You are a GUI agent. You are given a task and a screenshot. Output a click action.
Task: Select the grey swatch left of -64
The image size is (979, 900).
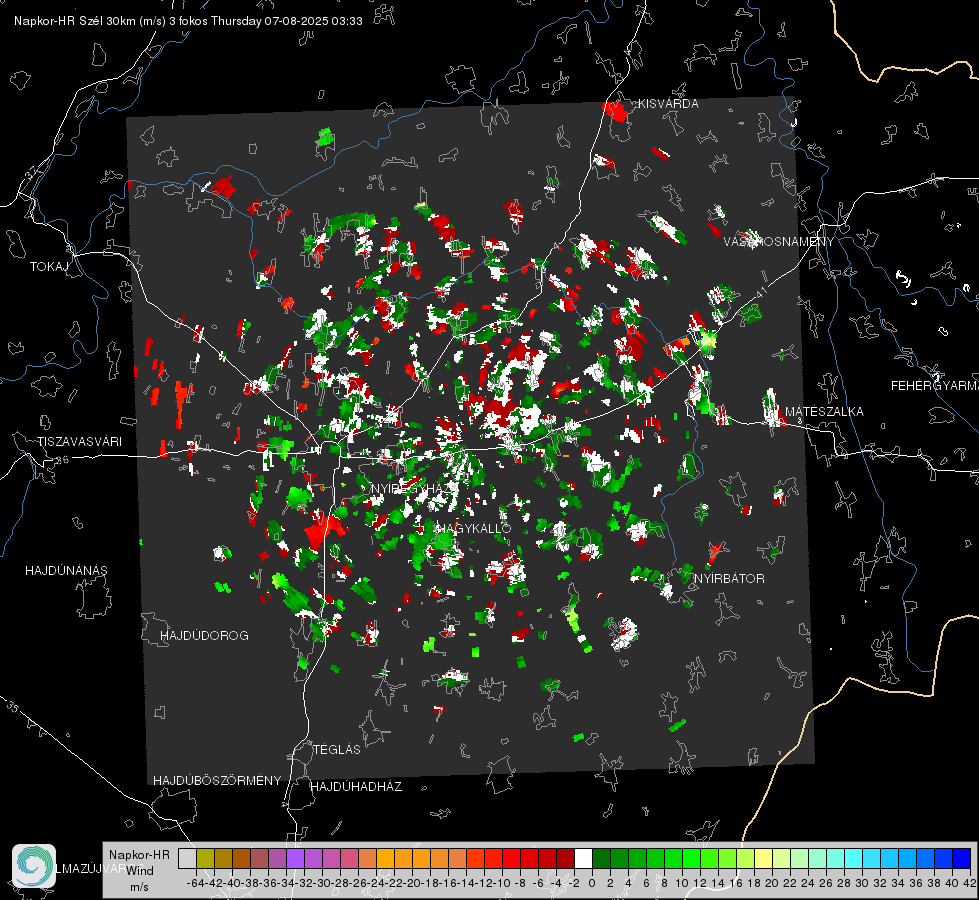[x=187, y=858]
